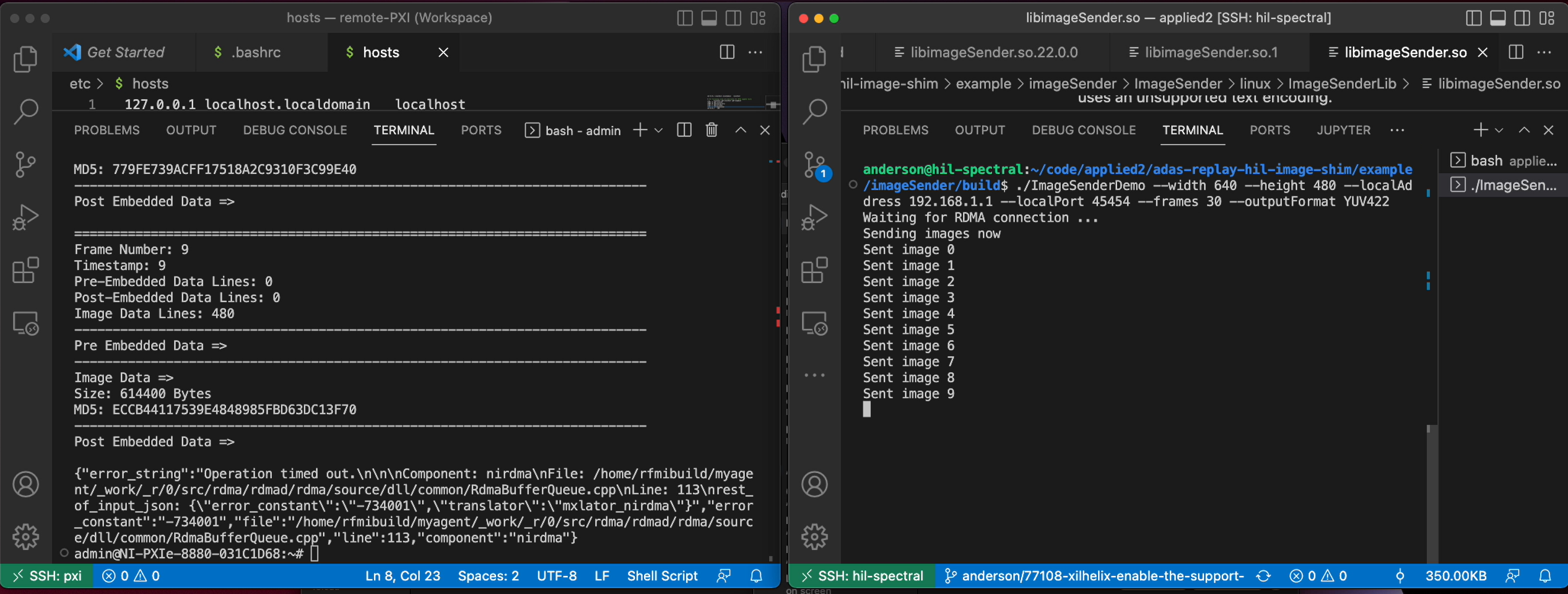Split the terminal pane

(x=684, y=130)
